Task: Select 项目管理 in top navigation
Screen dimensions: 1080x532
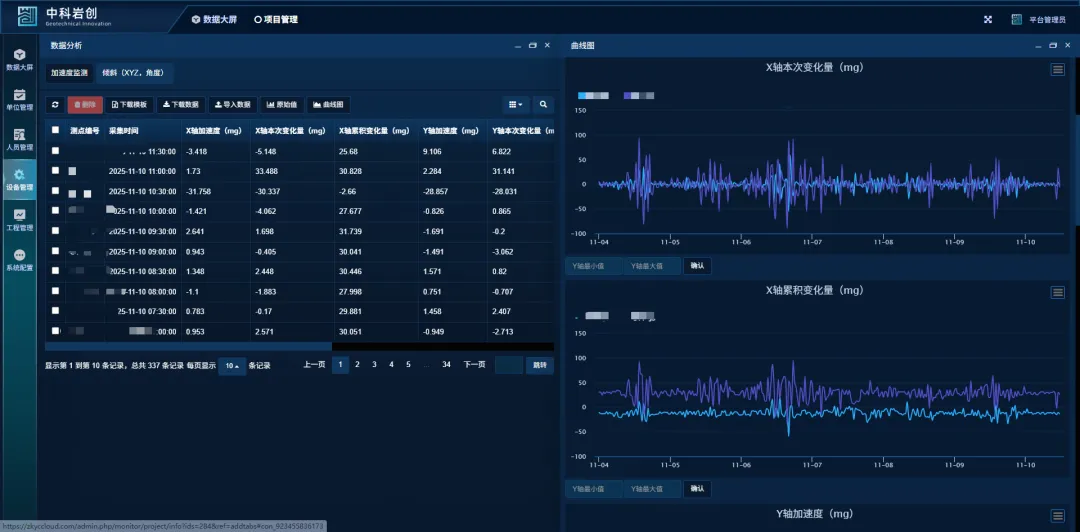Action: click(x=276, y=19)
